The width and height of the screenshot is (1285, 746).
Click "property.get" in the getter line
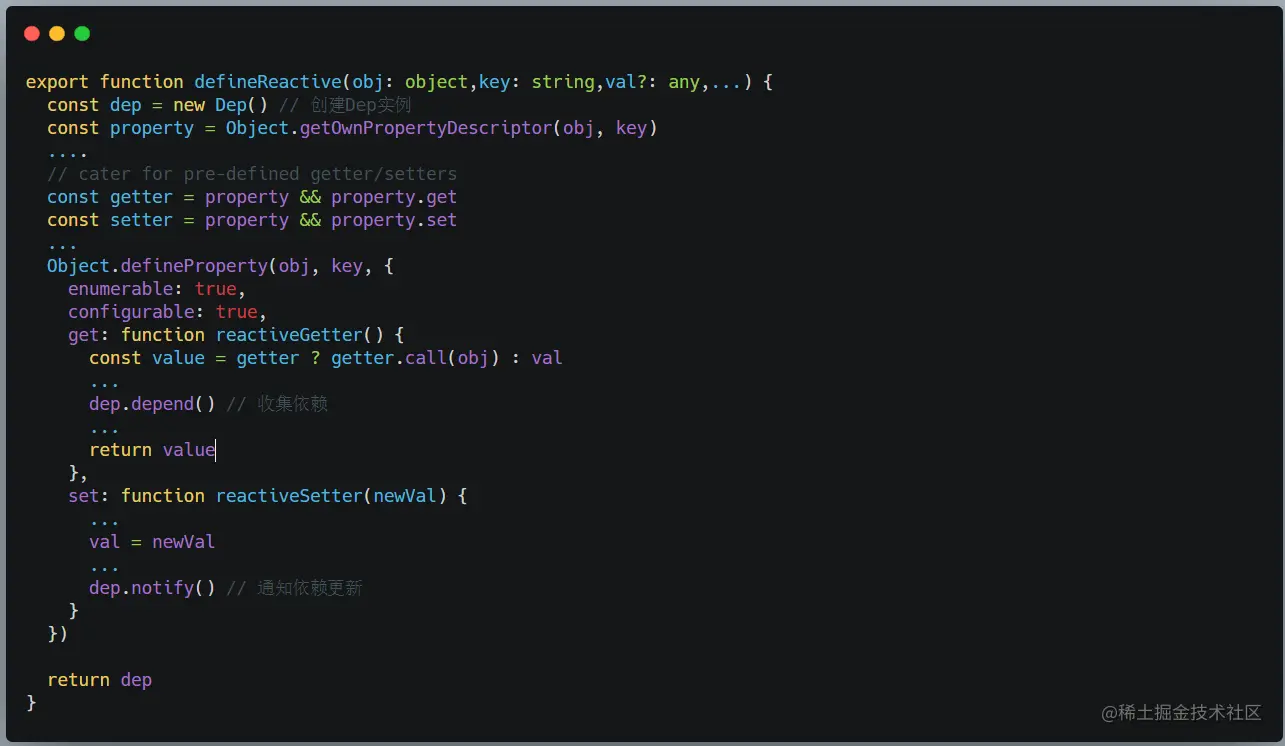click(394, 197)
